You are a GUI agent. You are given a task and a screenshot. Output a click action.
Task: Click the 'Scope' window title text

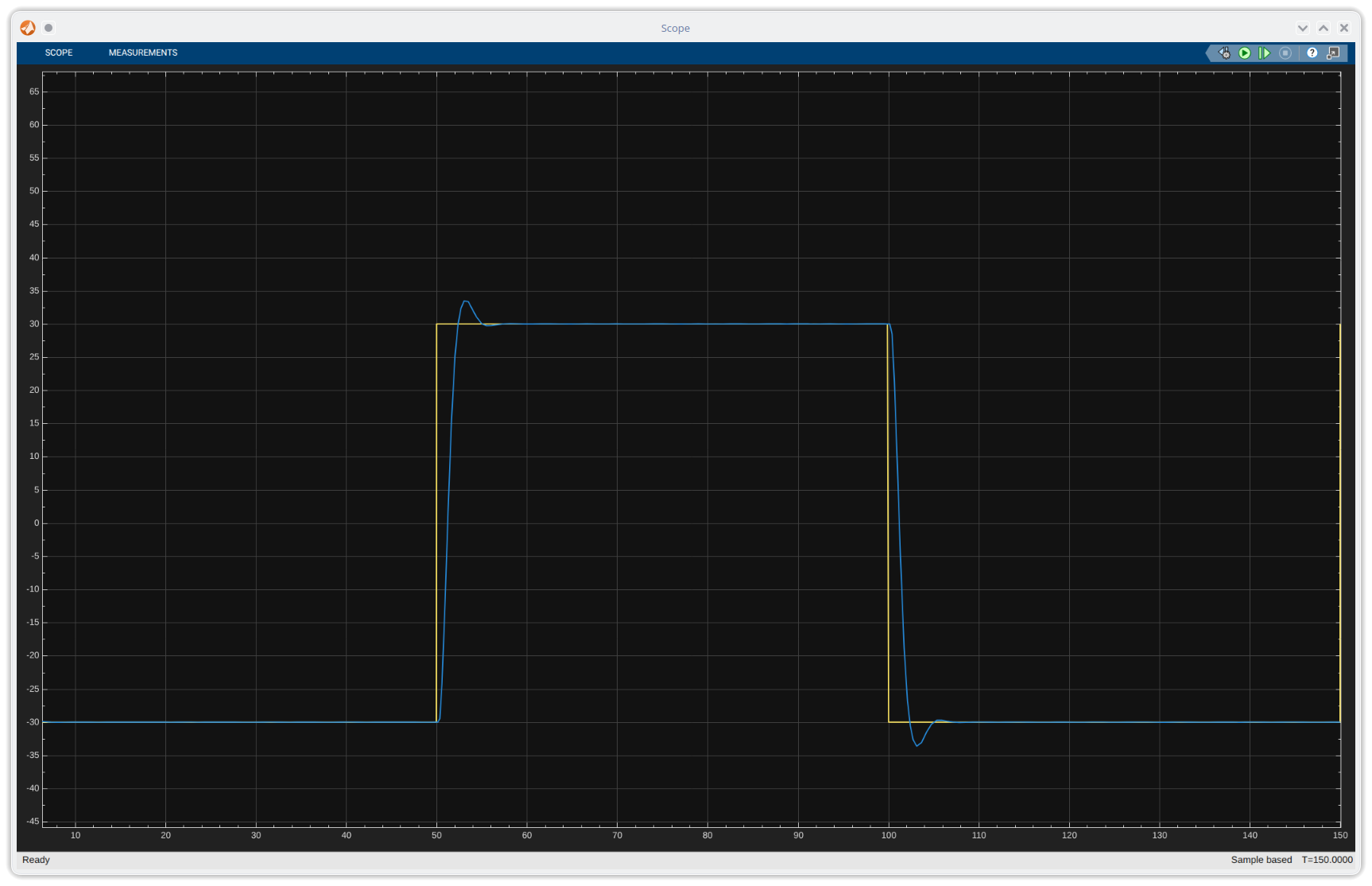coord(676,28)
